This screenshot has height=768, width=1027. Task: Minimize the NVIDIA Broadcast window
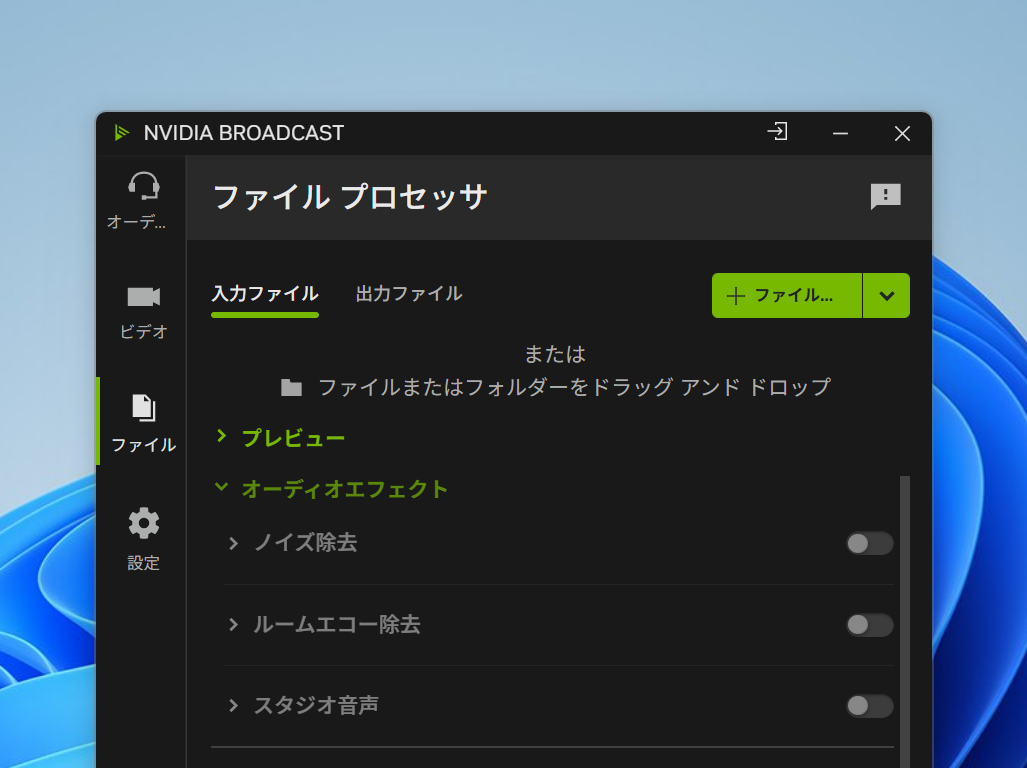[840, 134]
